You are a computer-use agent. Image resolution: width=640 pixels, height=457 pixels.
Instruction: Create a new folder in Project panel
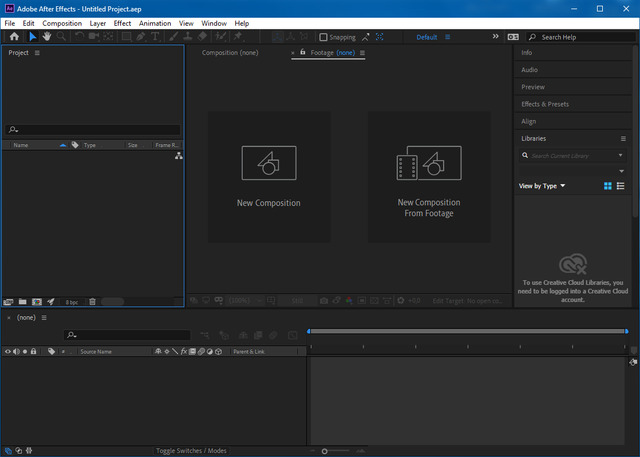click(23, 301)
